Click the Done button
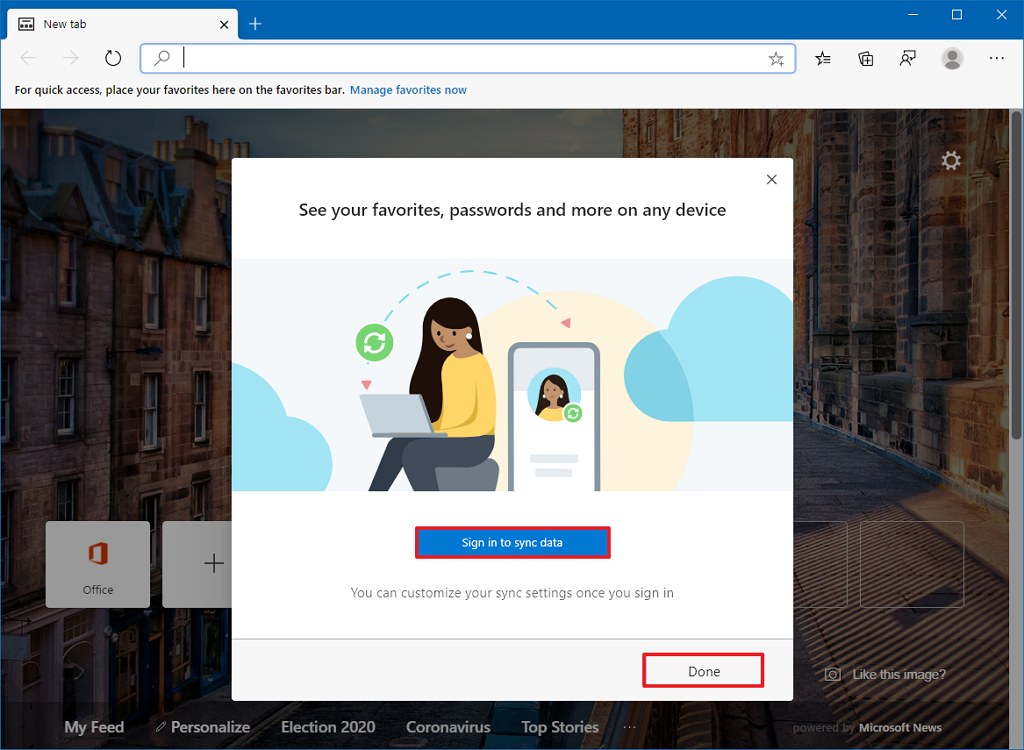 (703, 671)
